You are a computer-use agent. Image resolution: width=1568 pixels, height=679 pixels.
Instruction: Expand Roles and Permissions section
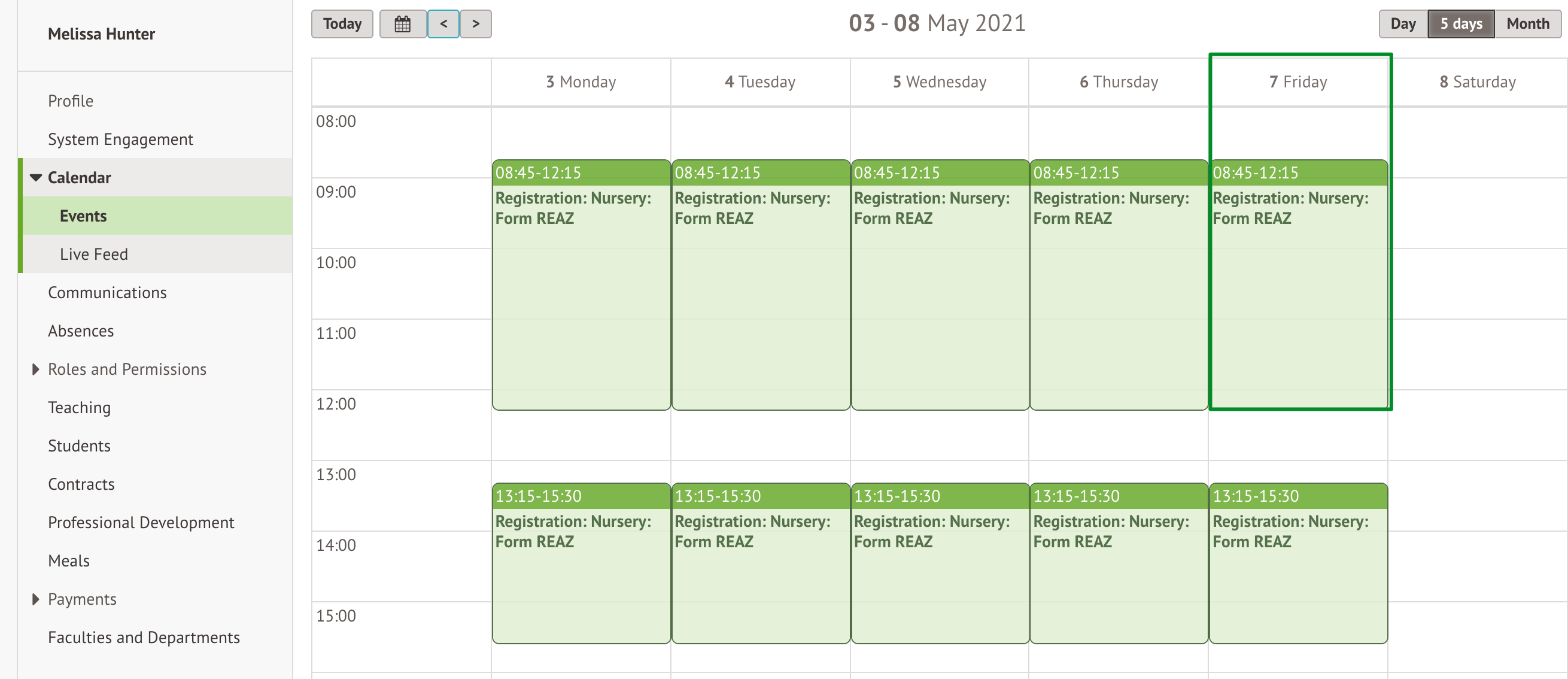click(36, 369)
